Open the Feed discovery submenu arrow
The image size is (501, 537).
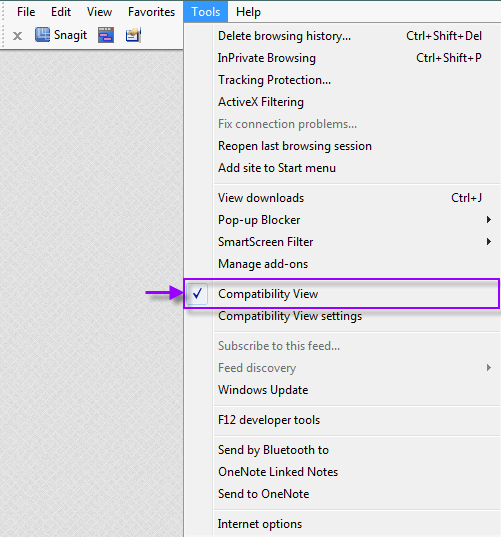pos(489,368)
